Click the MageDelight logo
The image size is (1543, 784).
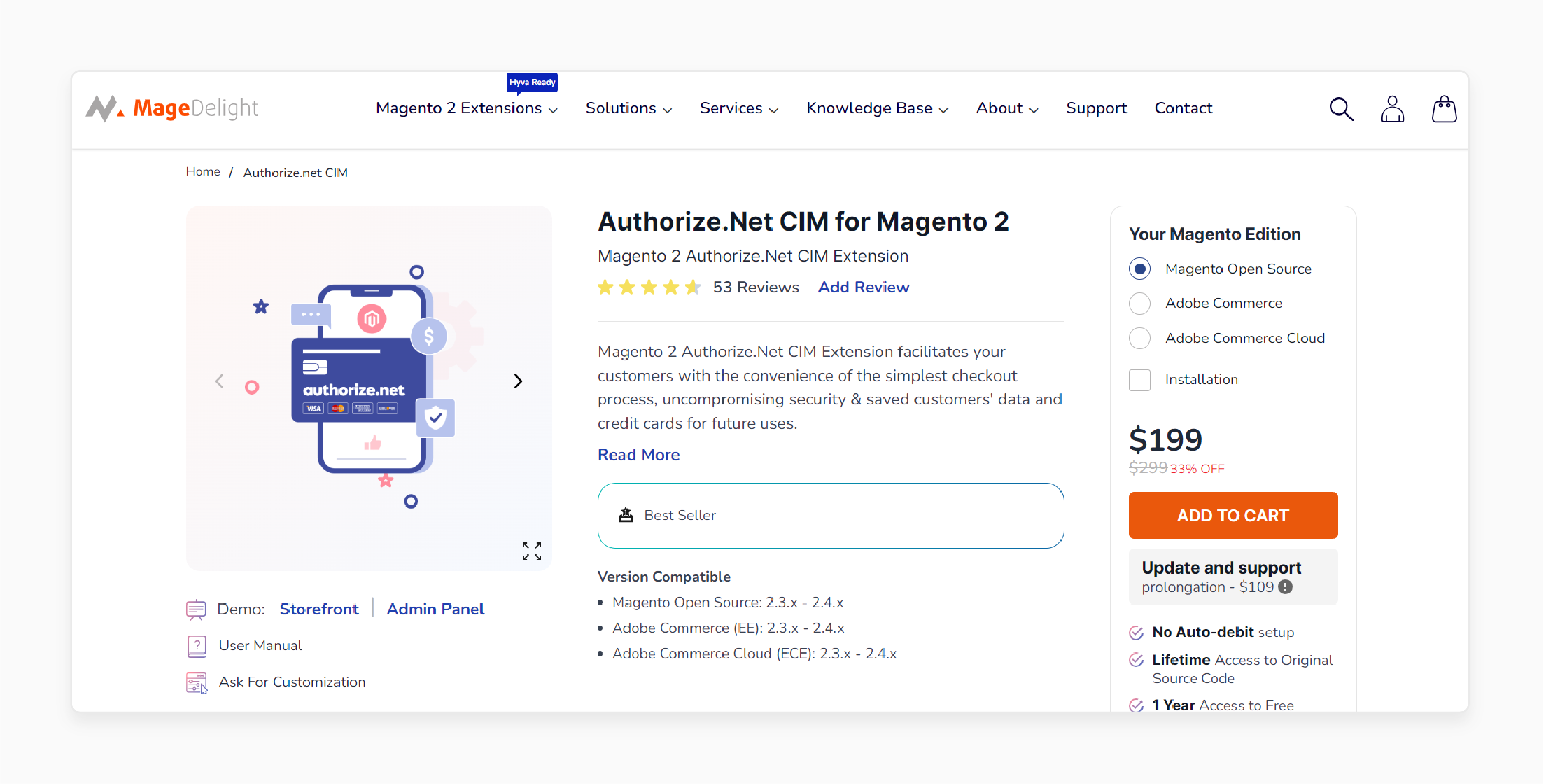click(x=172, y=108)
